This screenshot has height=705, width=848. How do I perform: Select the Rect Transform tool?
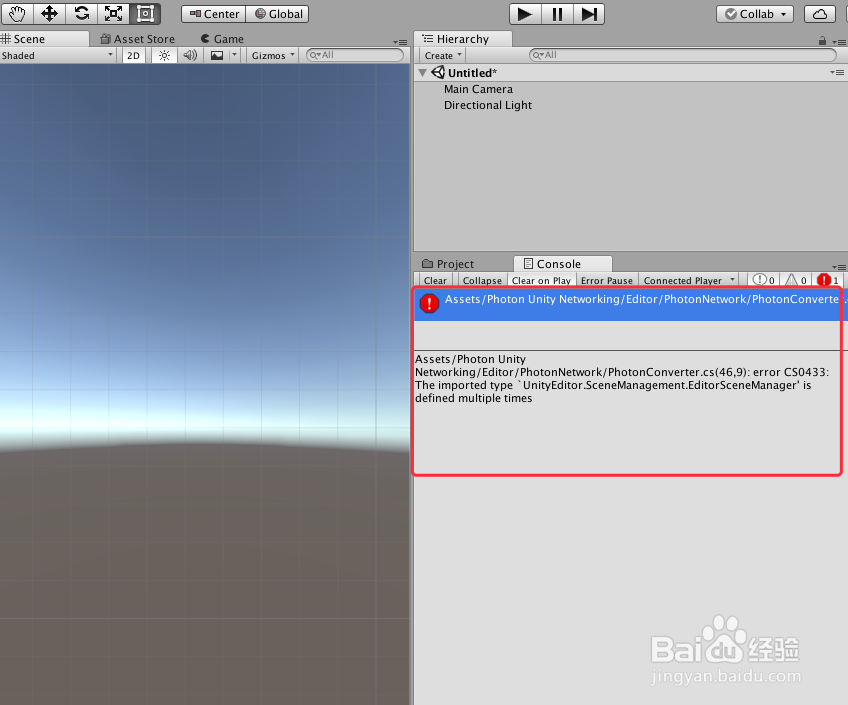(x=145, y=14)
